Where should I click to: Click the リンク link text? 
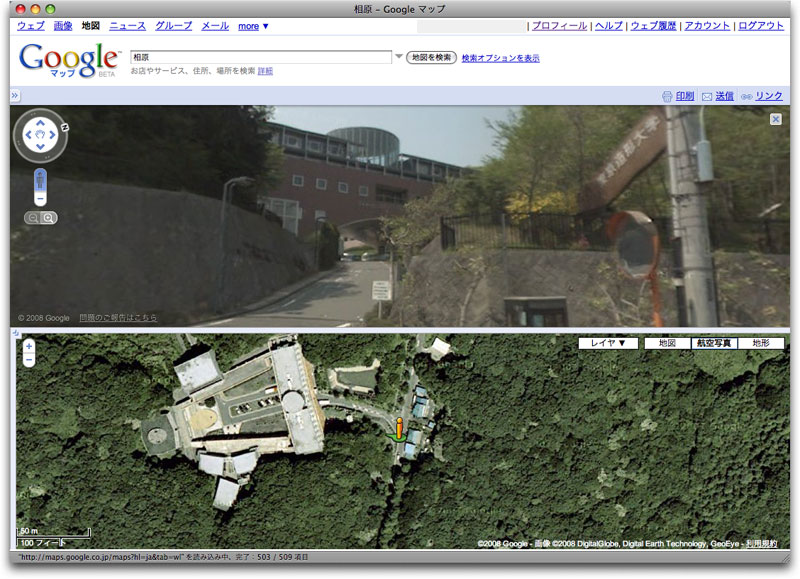point(769,96)
